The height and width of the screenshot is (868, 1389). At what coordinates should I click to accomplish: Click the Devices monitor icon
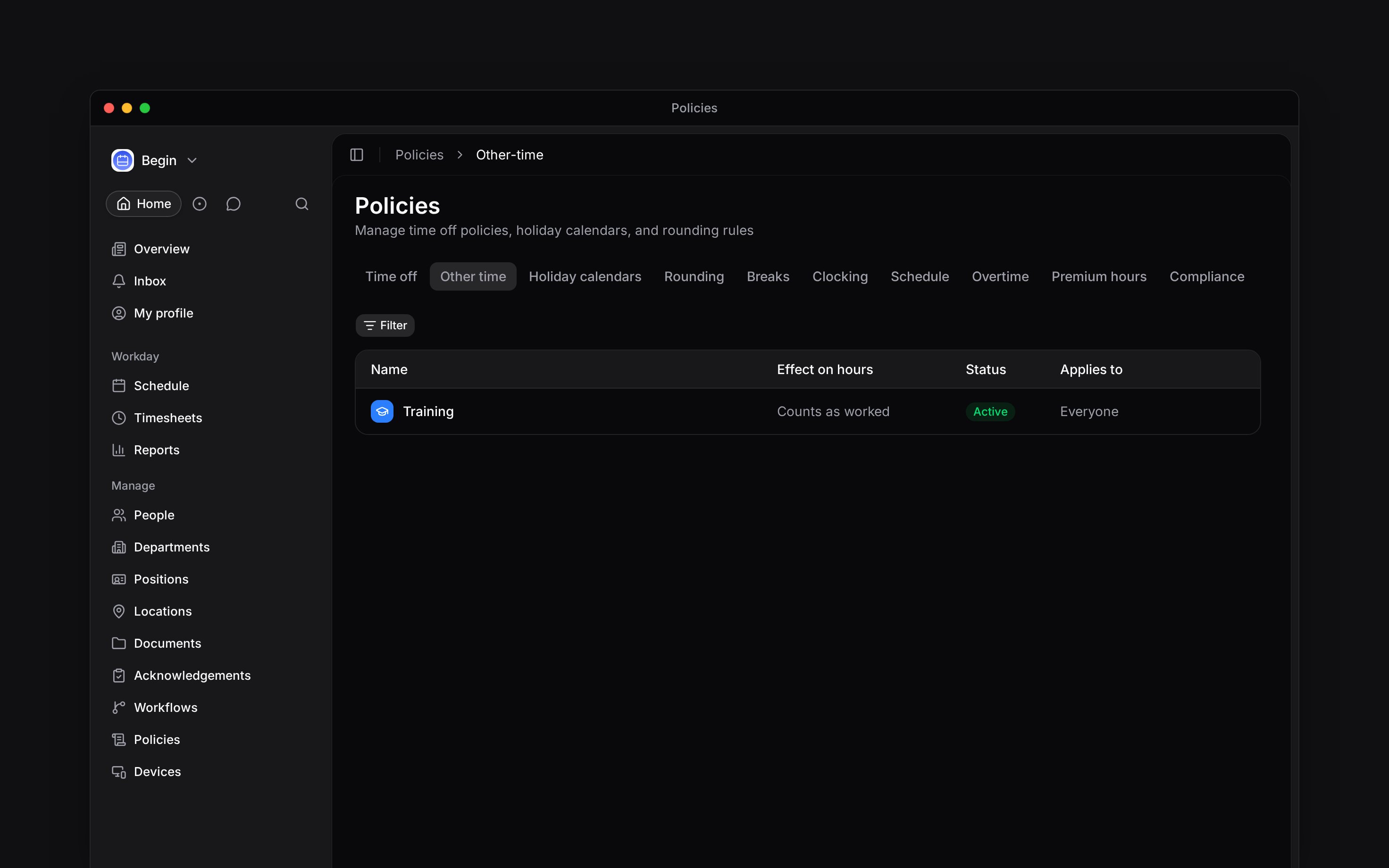pos(119,772)
